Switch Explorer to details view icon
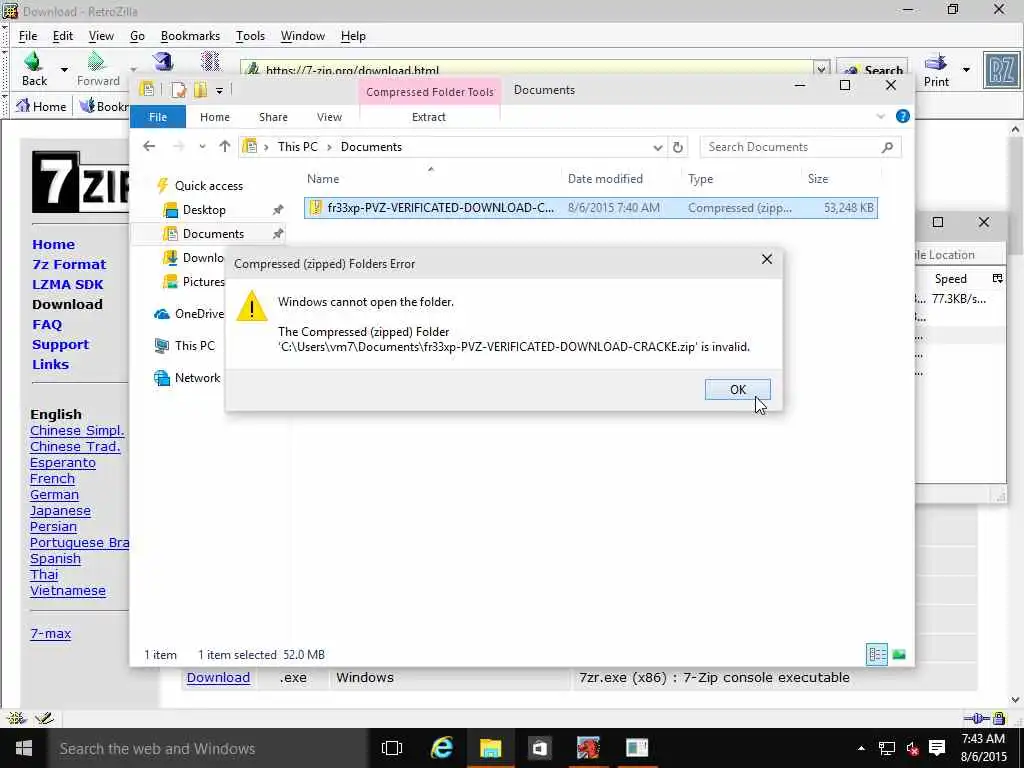This screenshot has width=1024, height=768. pos(876,654)
